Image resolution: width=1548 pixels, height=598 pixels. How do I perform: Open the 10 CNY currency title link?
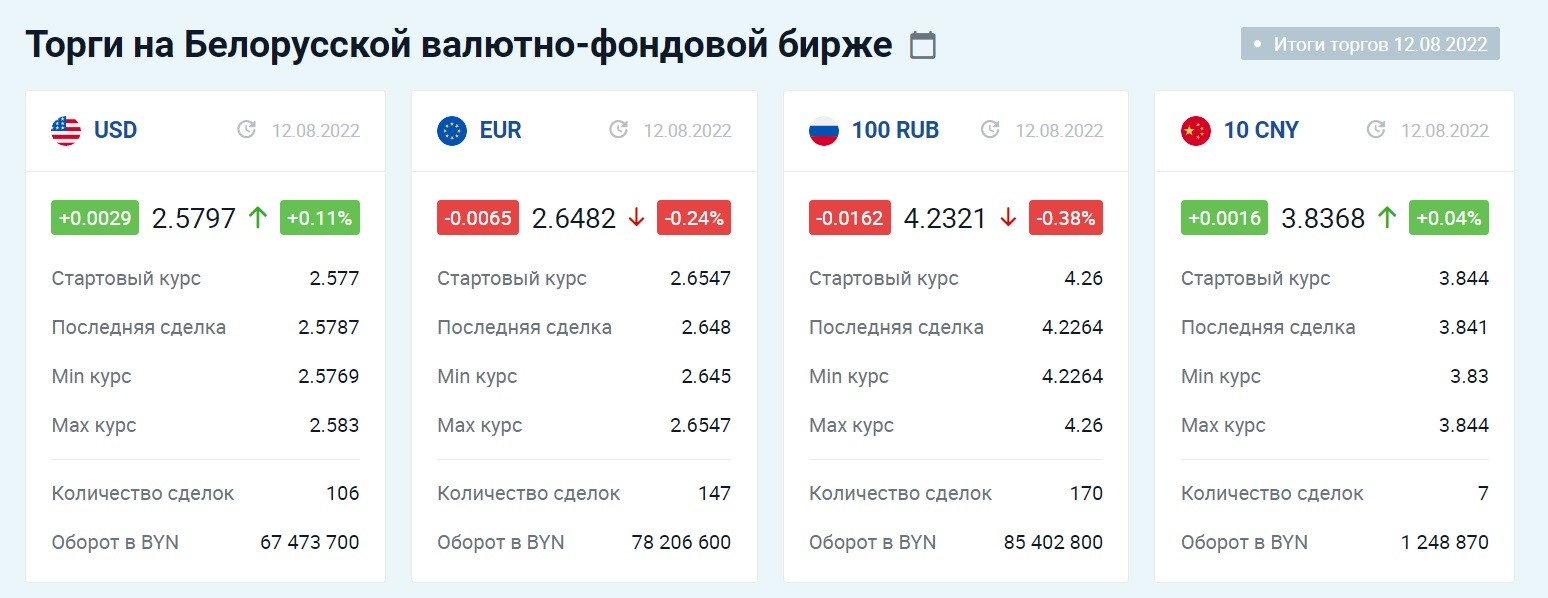1261,131
